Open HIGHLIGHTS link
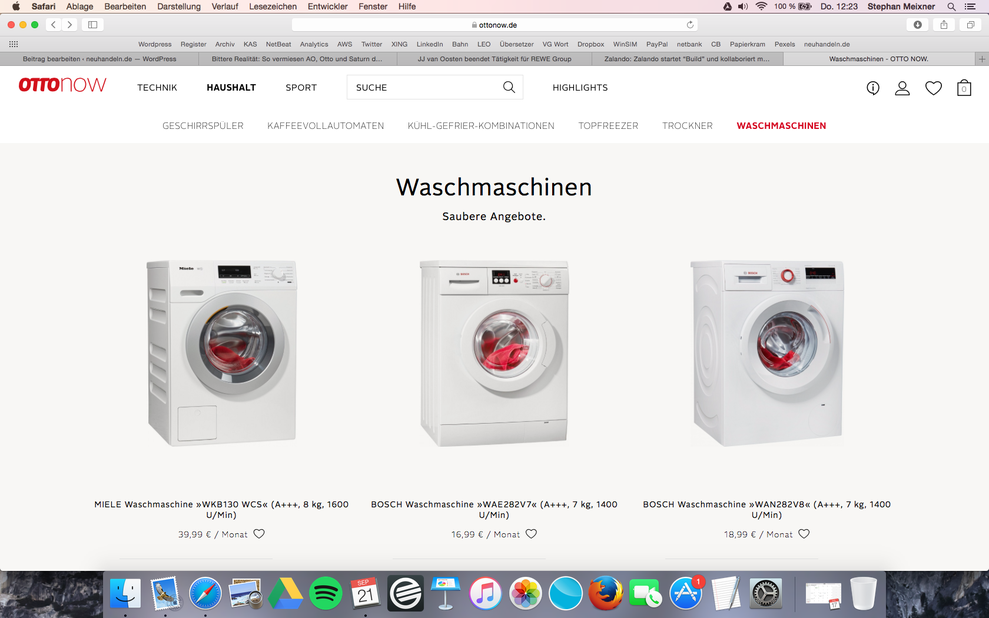This screenshot has width=989, height=618. 580,88
